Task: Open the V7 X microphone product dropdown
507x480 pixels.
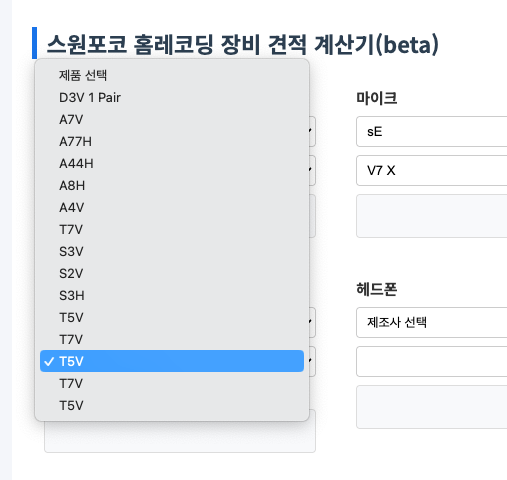Action: click(431, 170)
